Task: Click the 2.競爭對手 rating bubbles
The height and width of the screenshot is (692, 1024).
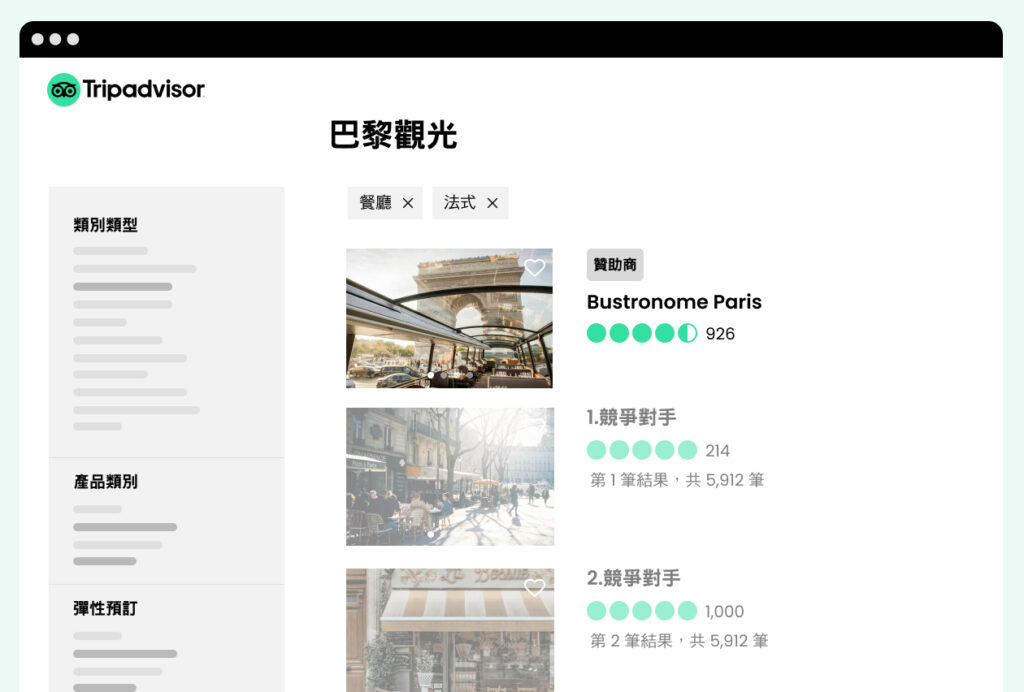Action: click(642, 610)
